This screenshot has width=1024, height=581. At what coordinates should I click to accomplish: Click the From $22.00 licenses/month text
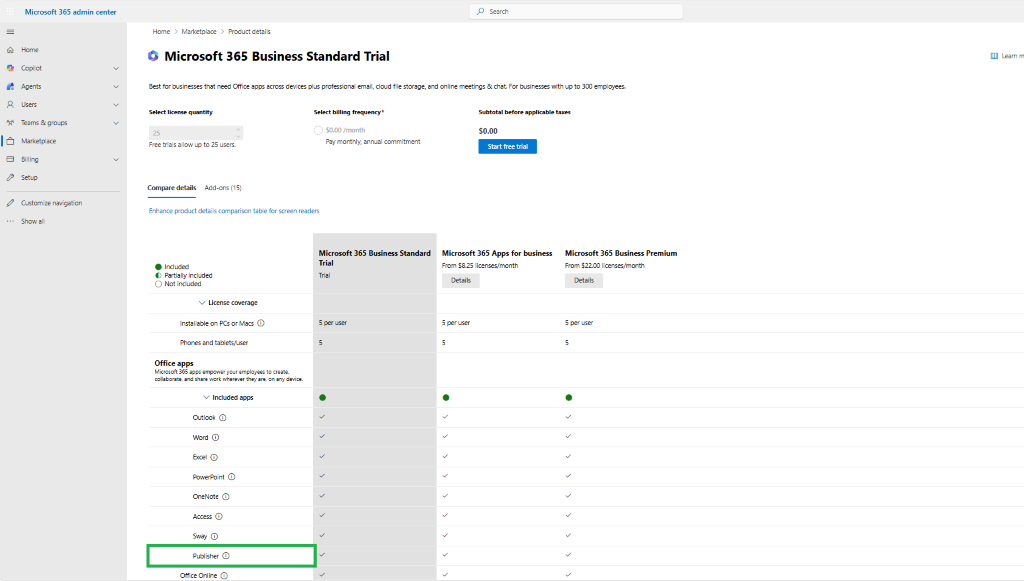coord(605,266)
